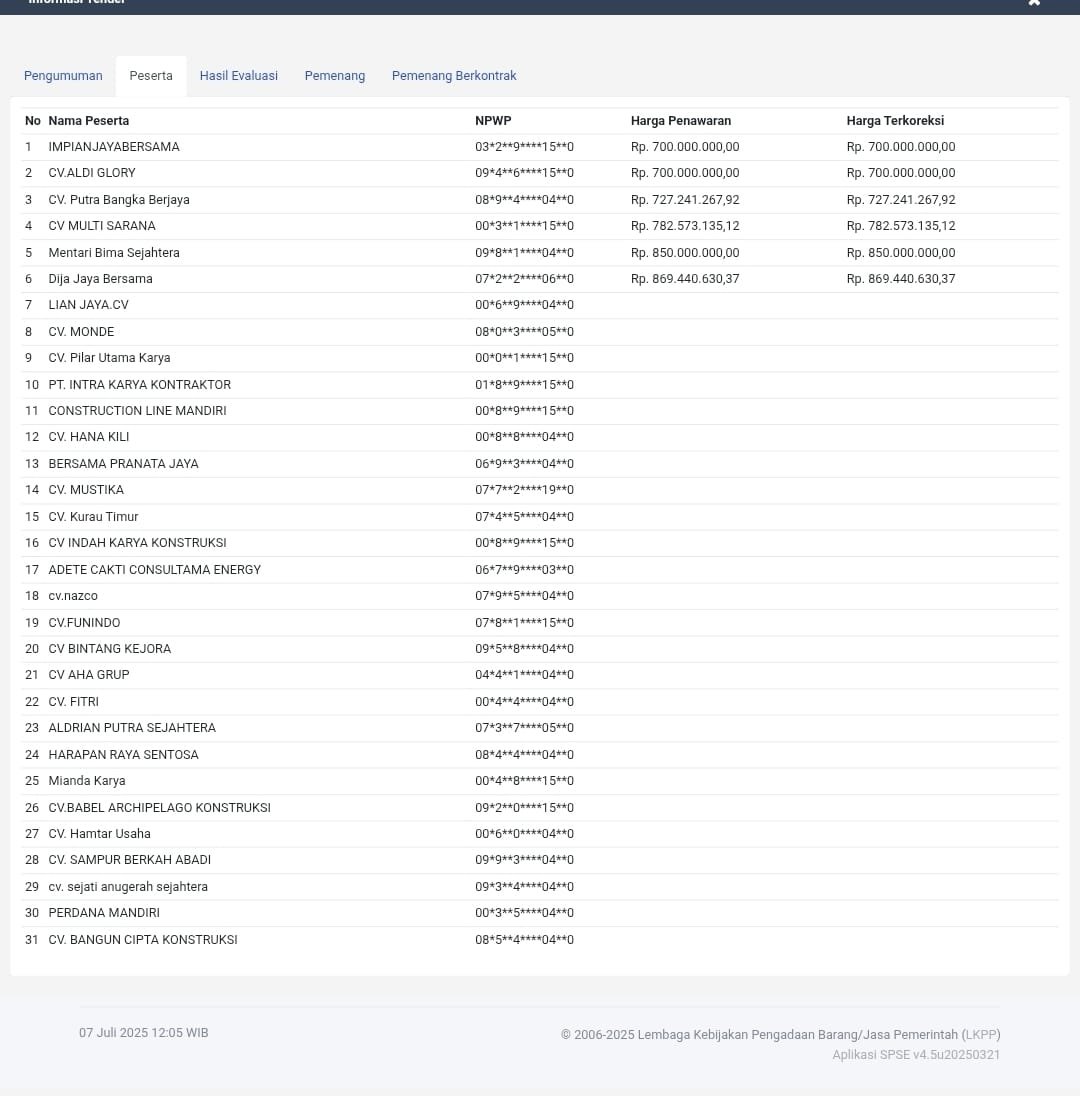This screenshot has width=1080, height=1096.
Task: Go to the Pemenang tab
Action: [x=335, y=75]
